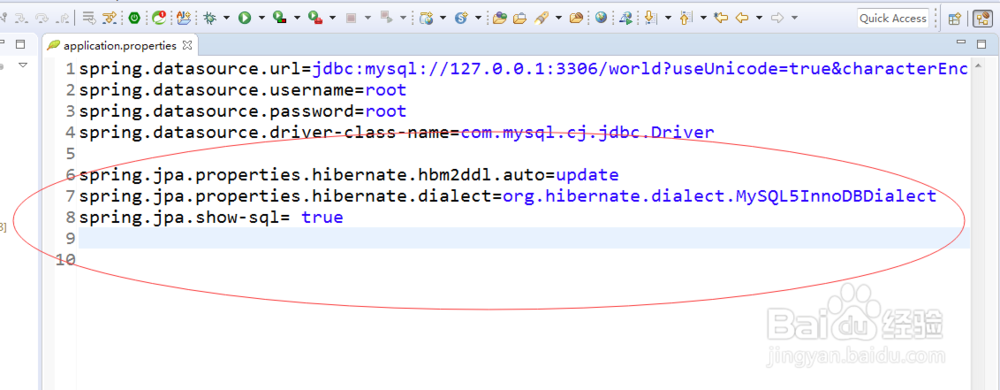The height and width of the screenshot is (390, 1000).
Task: Click the hbm2ddl.auto update value
Action: click(587, 175)
